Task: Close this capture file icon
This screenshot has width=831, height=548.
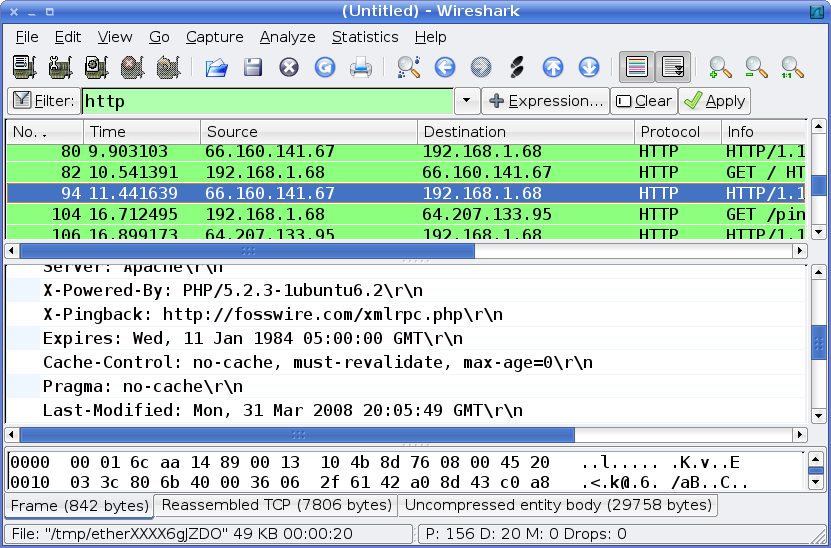Action: pyautogui.click(x=289, y=67)
